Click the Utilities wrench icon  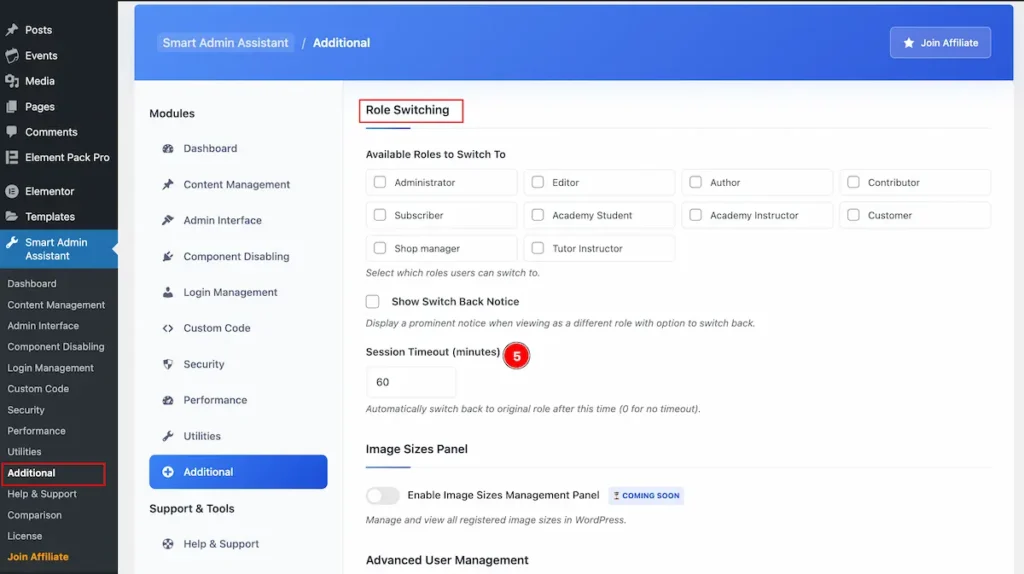(x=168, y=436)
